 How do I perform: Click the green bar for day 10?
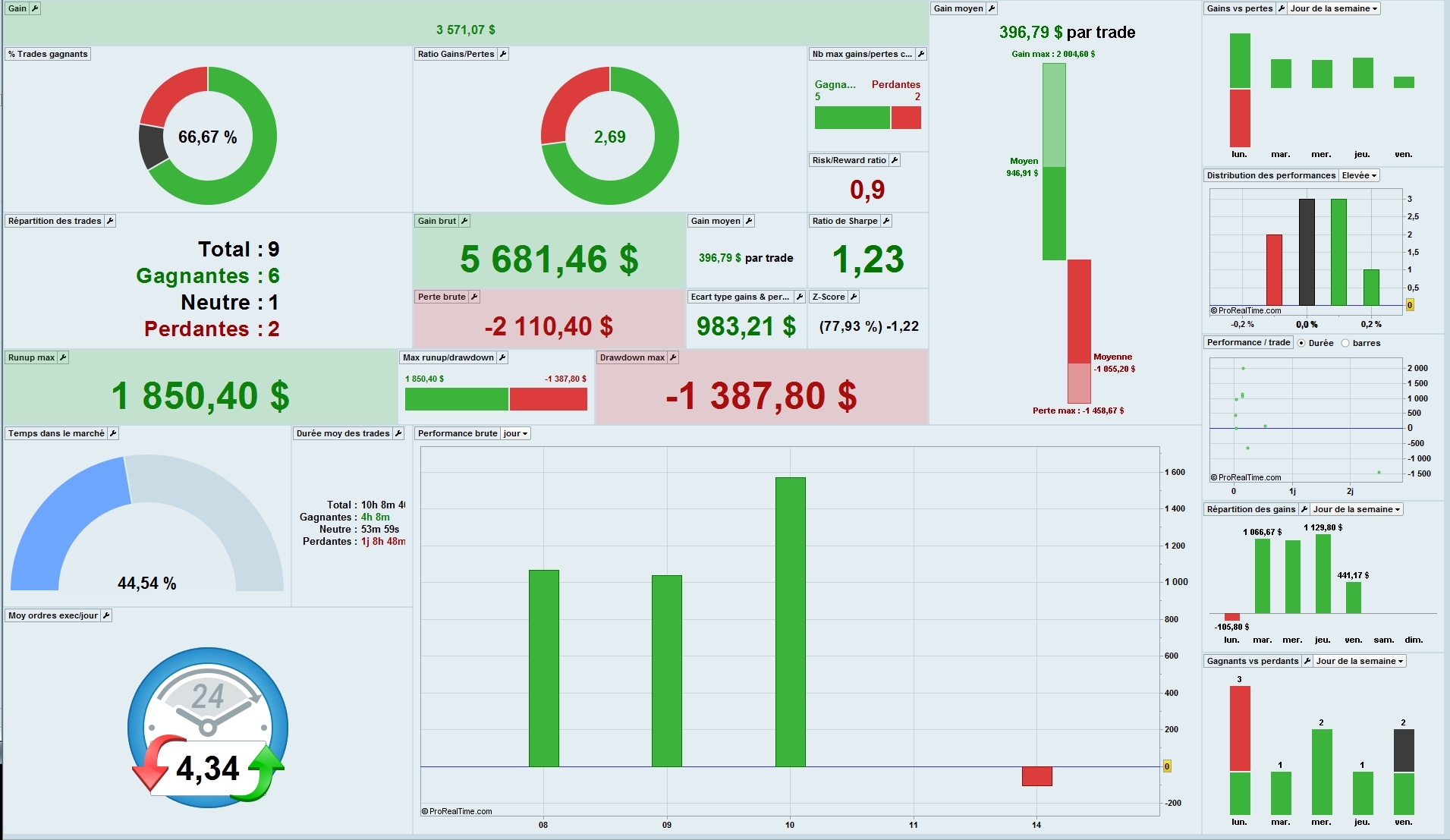pos(790,621)
